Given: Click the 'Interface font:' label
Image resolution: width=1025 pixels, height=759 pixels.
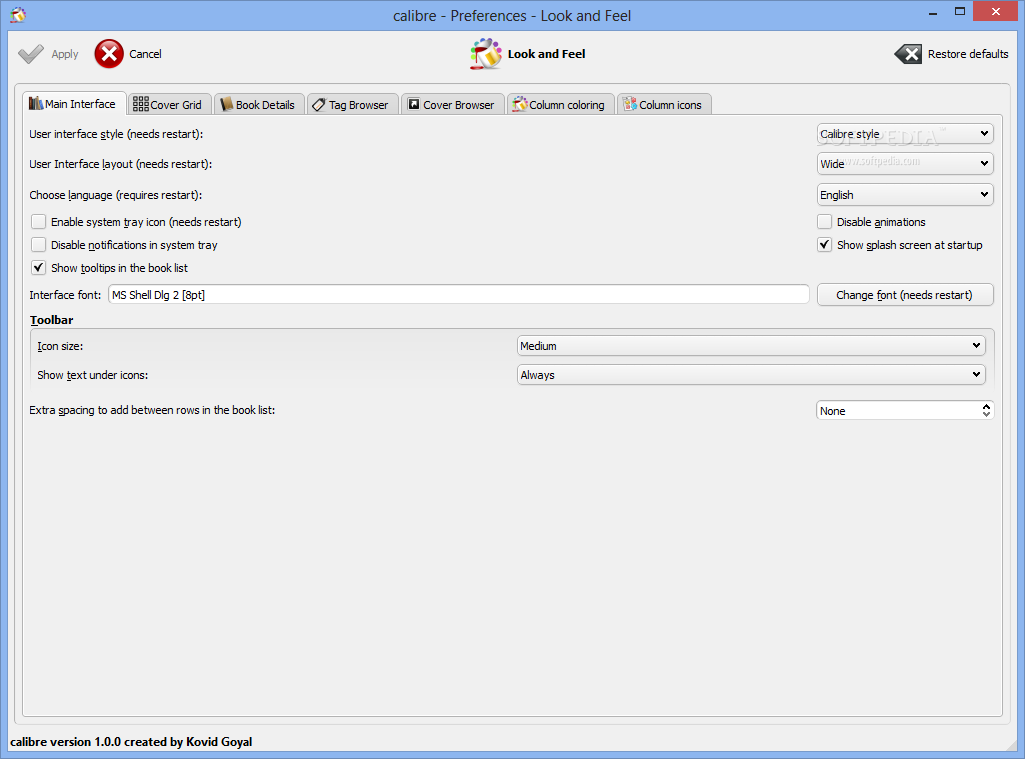Looking at the screenshot, I should coord(65,295).
